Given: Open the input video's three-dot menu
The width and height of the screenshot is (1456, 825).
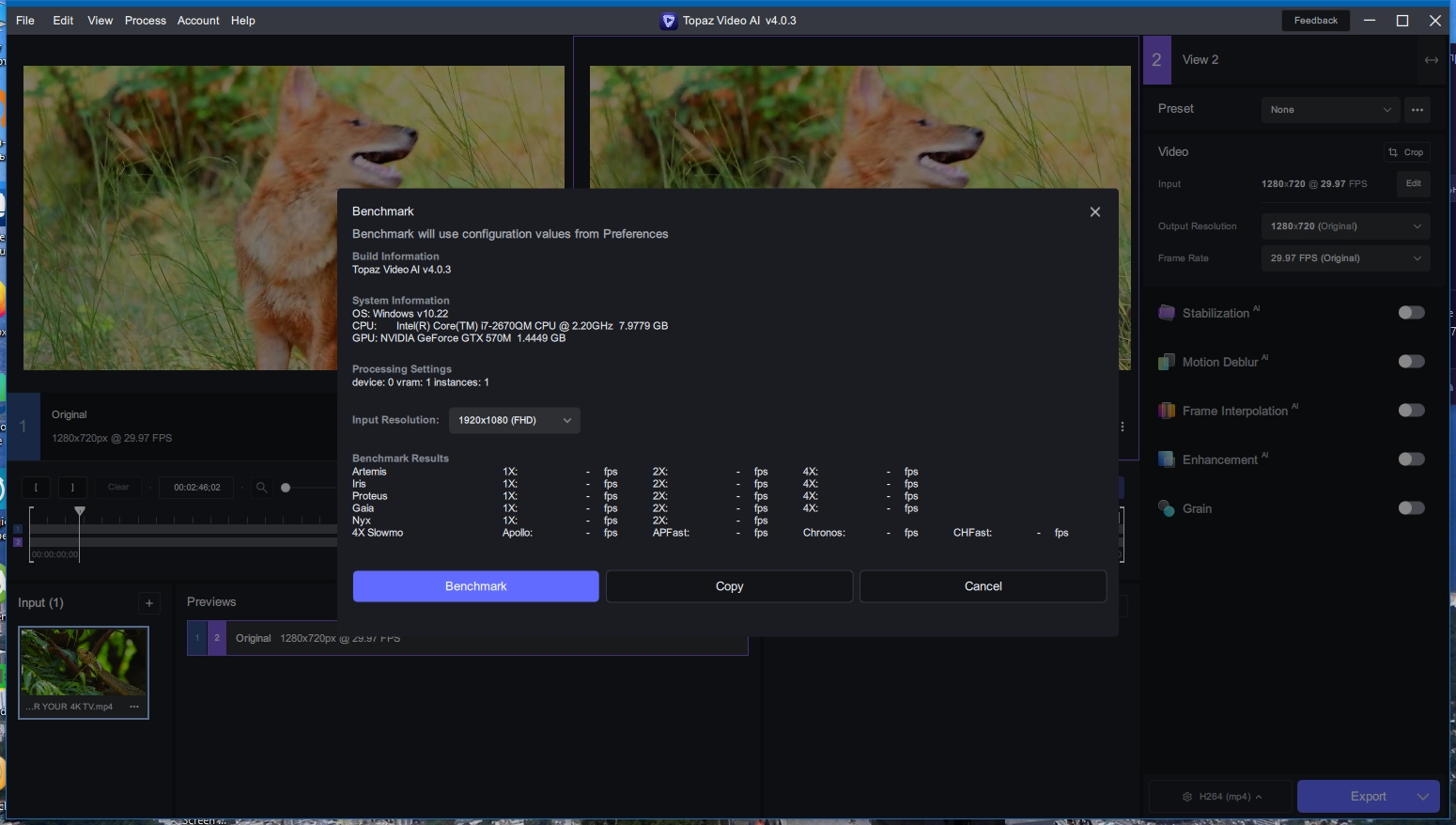Looking at the screenshot, I should 134,707.
